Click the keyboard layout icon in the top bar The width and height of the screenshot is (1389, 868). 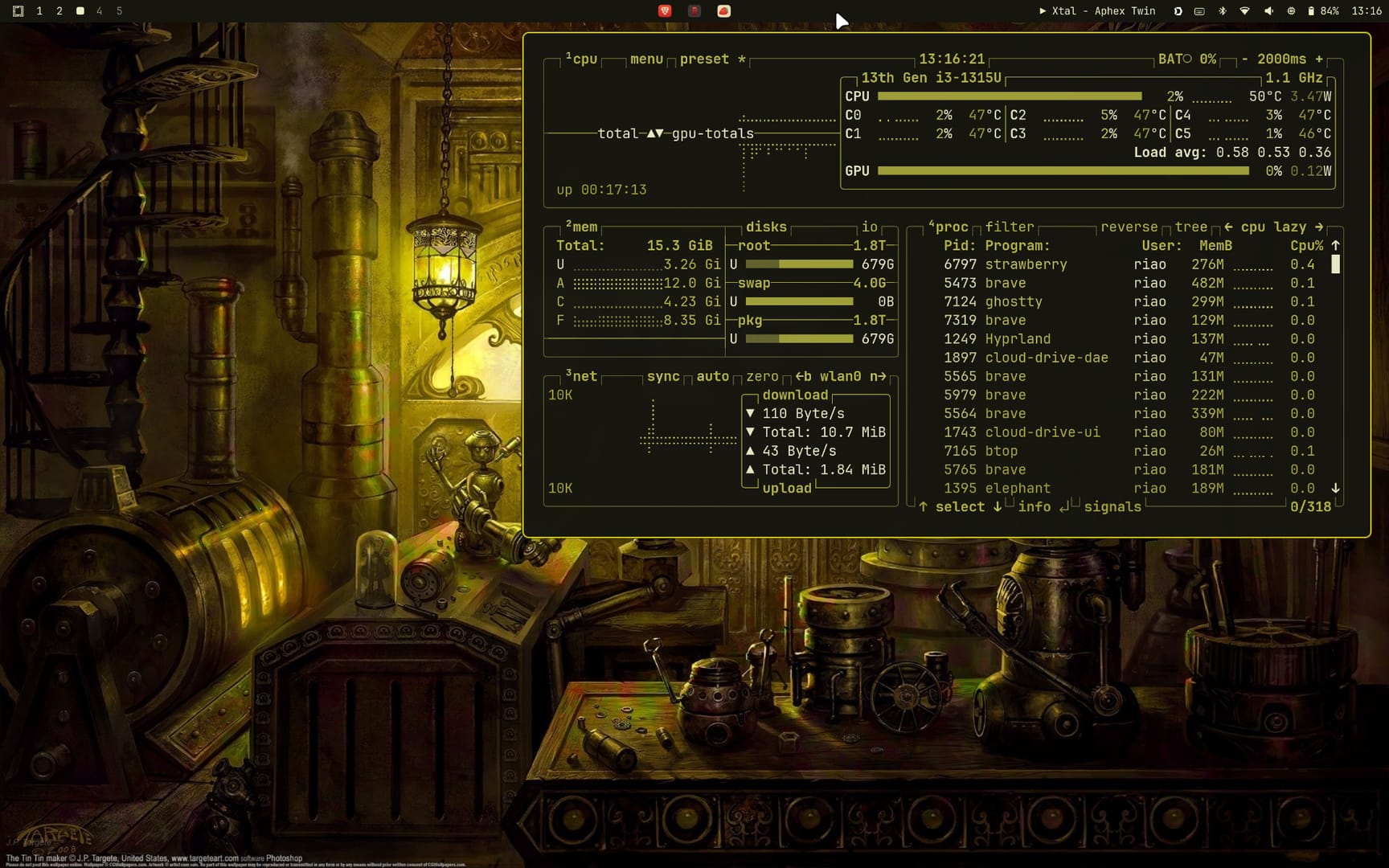(1199, 11)
